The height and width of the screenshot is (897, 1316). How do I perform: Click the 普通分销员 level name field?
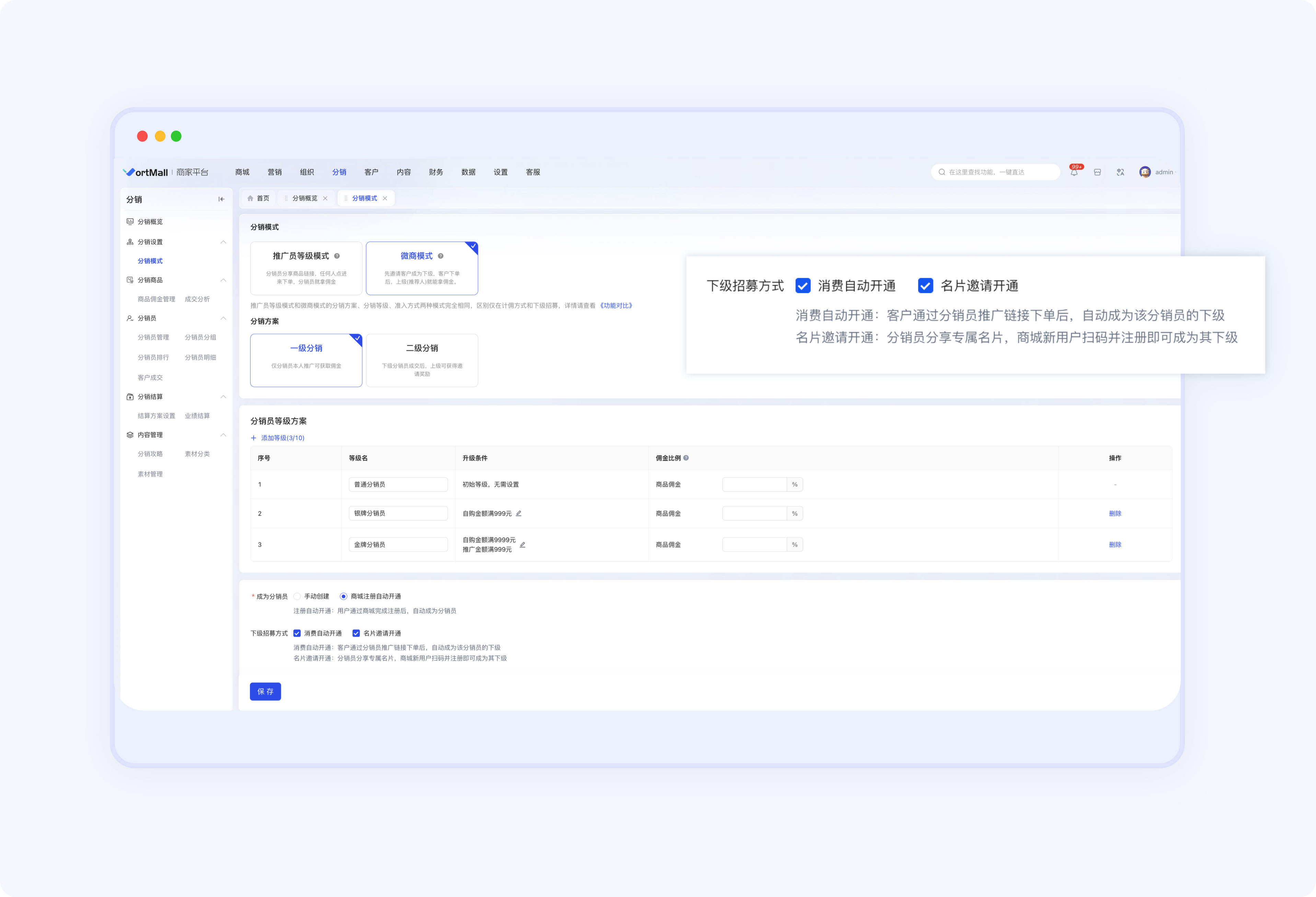tap(398, 484)
